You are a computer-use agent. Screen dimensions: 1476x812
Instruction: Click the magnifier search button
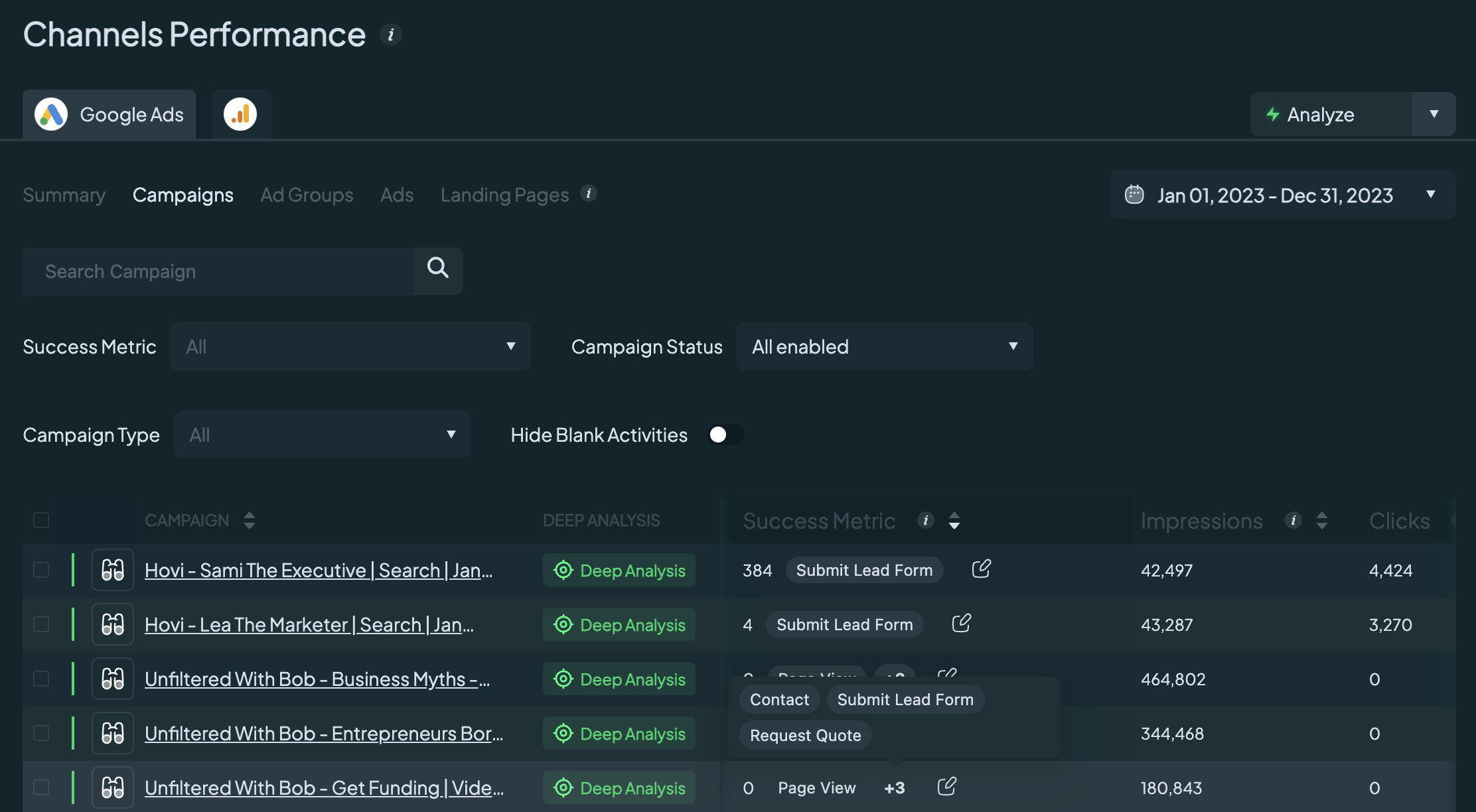tap(438, 271)
